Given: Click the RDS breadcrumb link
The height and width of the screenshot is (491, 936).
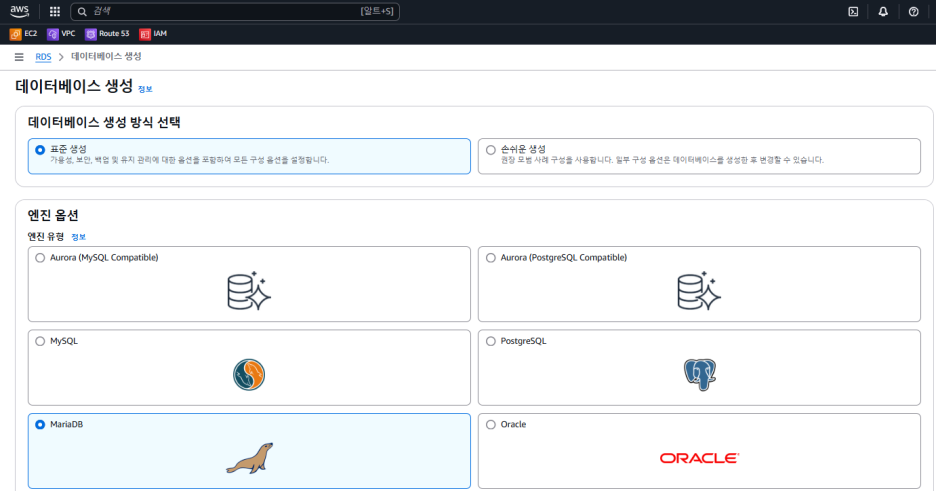Looking at the screenshot, I should pyautogui.click(x=43, y=57).
